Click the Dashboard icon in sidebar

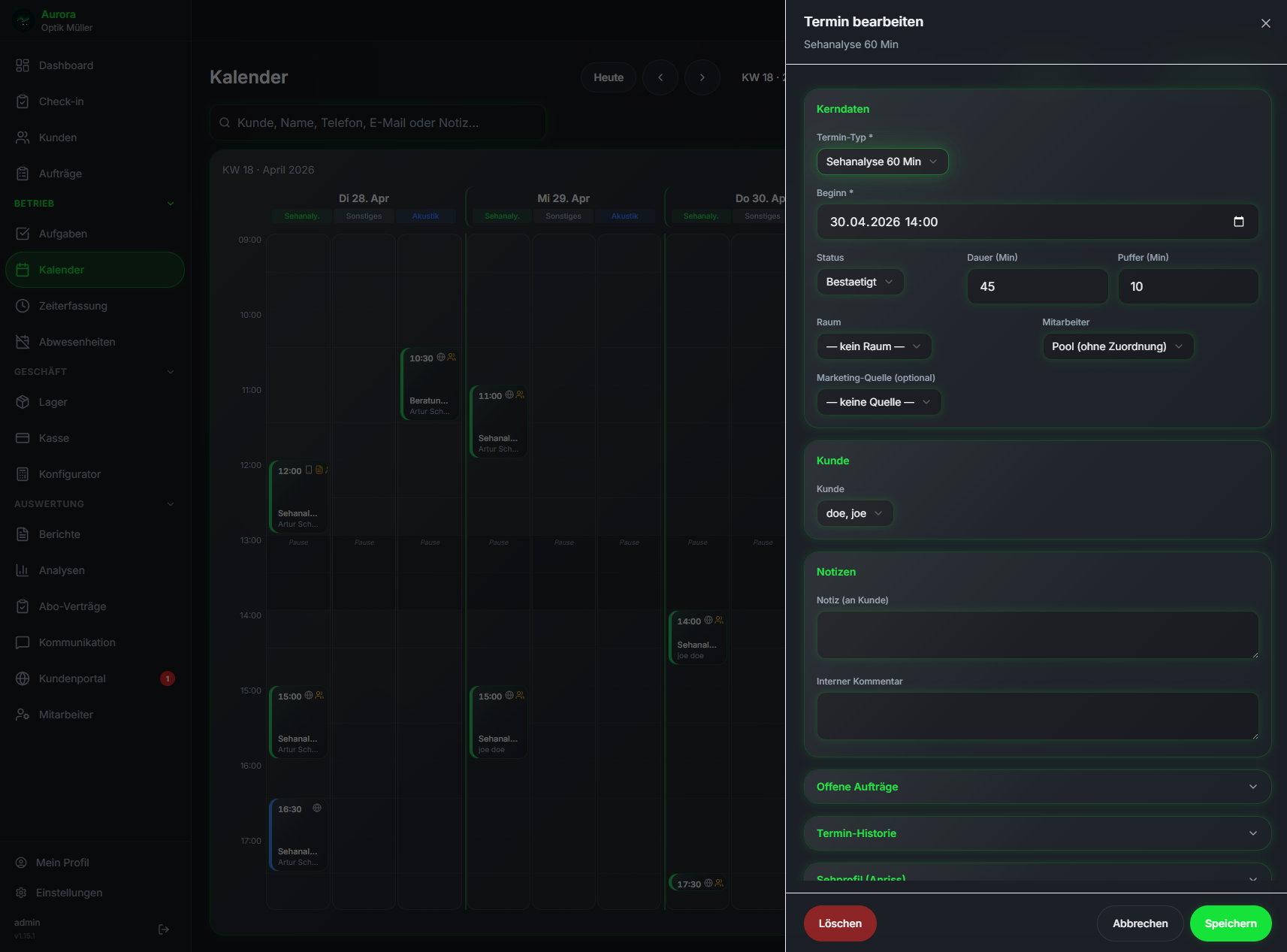pos(23,65)
